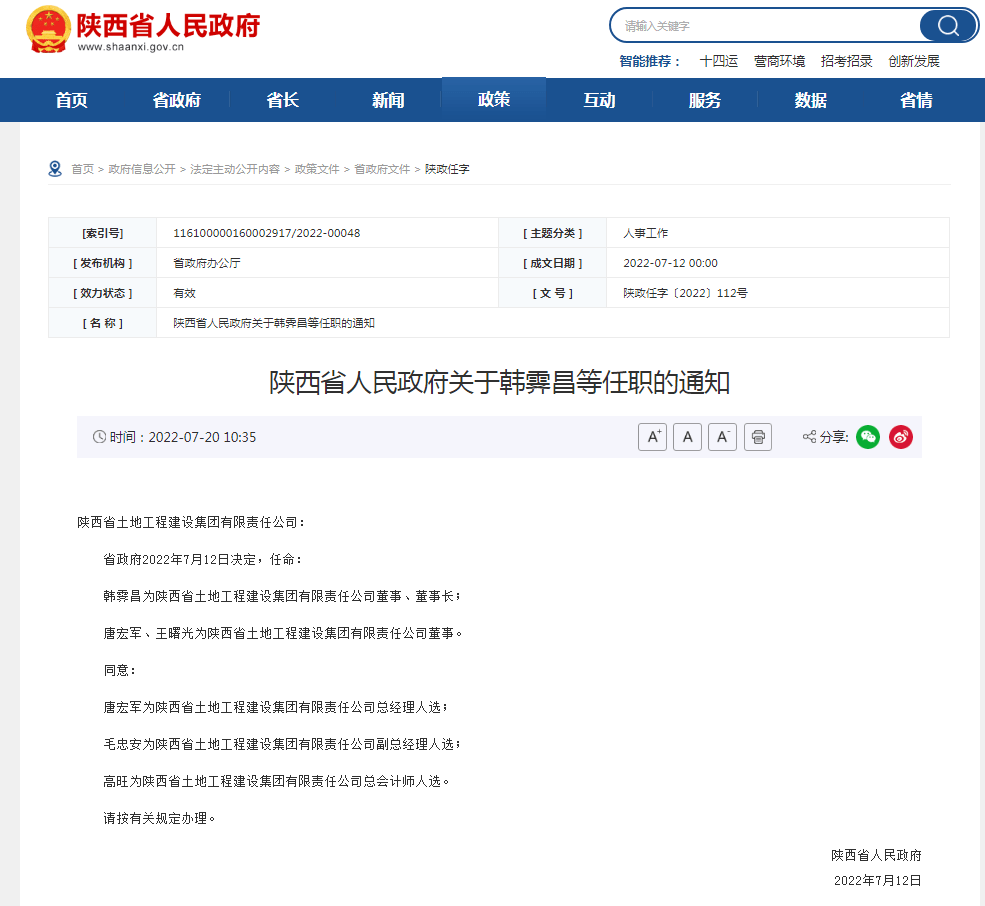The image size is (985, 906).
Task: Click the print page icon
Action: (x=758, y=437)
